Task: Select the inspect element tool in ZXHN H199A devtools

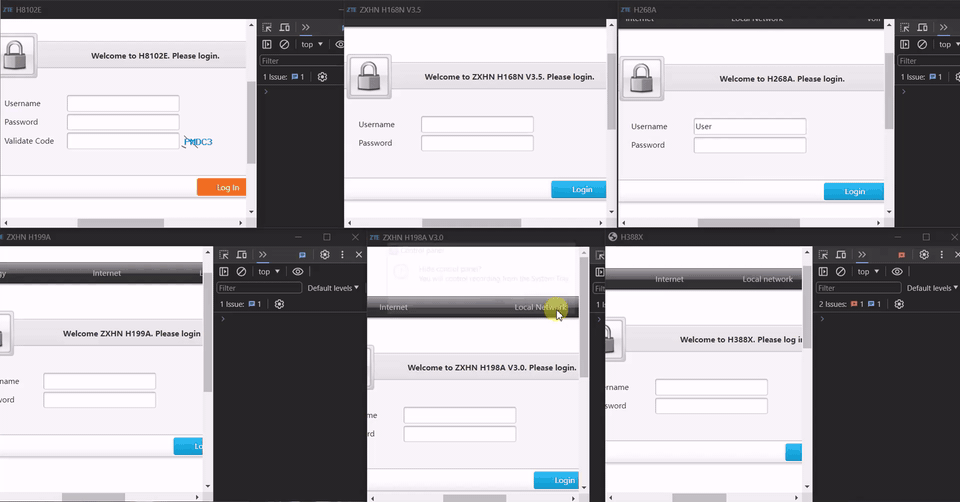Action: [x=224, y=255]
